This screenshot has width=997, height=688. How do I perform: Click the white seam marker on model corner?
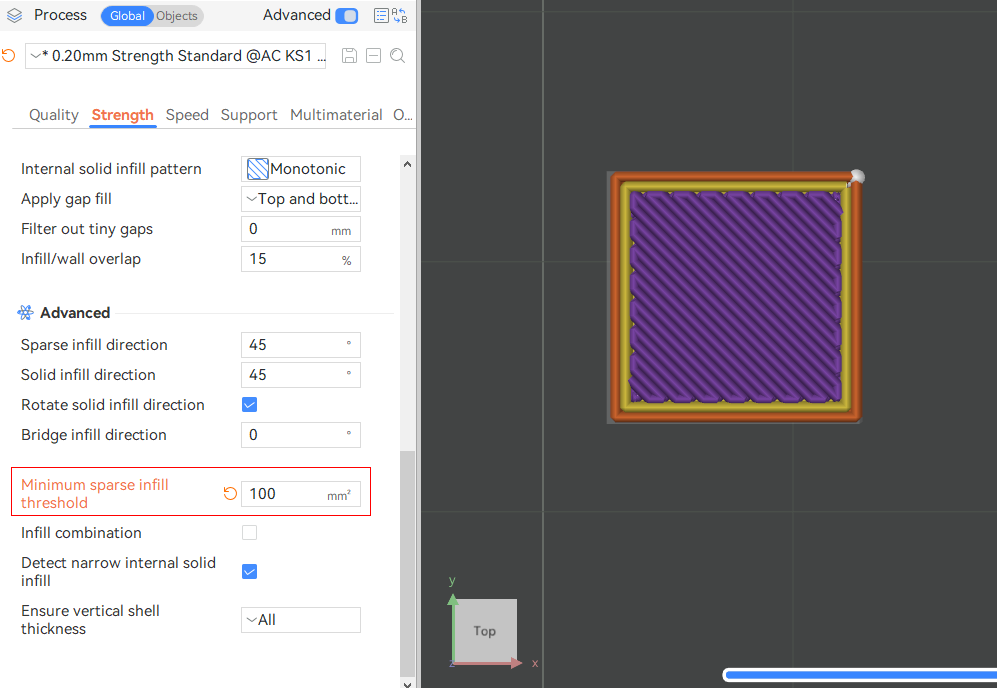coord(857,177)
